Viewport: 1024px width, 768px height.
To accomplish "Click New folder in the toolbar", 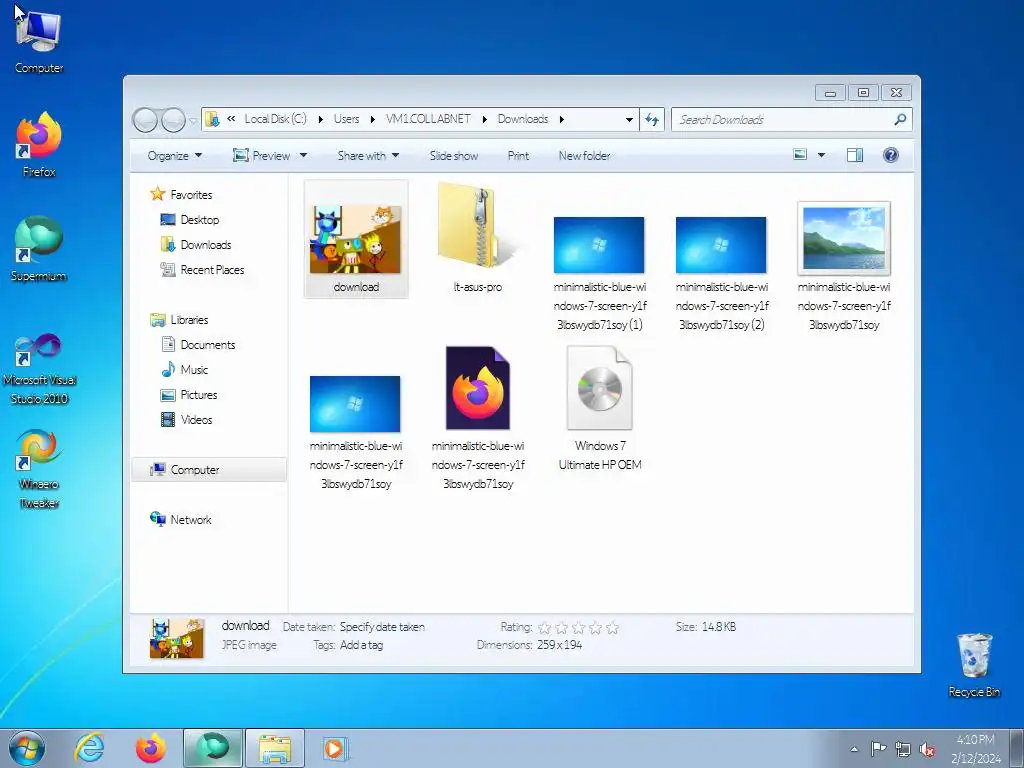I will [x=584, y=155].
